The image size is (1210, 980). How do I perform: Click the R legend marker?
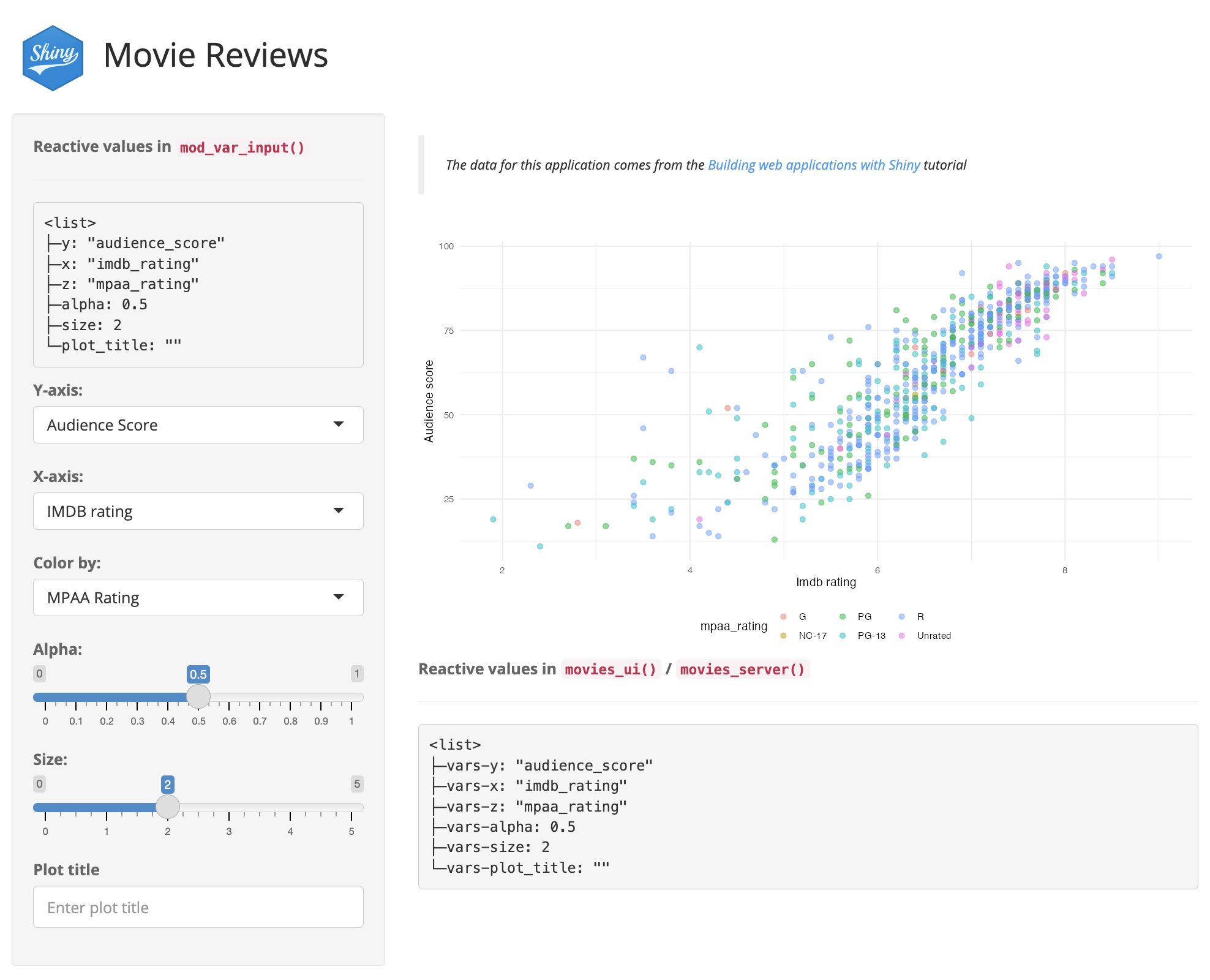coord(901,616)
